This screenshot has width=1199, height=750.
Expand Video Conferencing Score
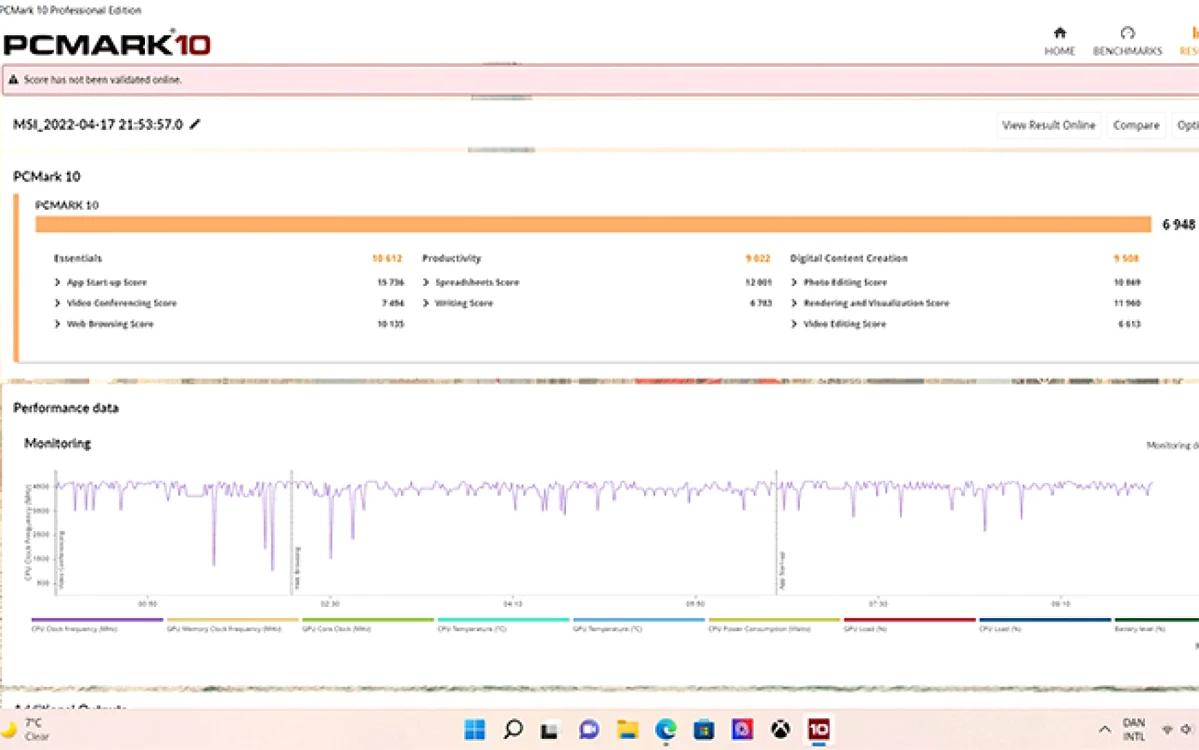tap(57, 303)
